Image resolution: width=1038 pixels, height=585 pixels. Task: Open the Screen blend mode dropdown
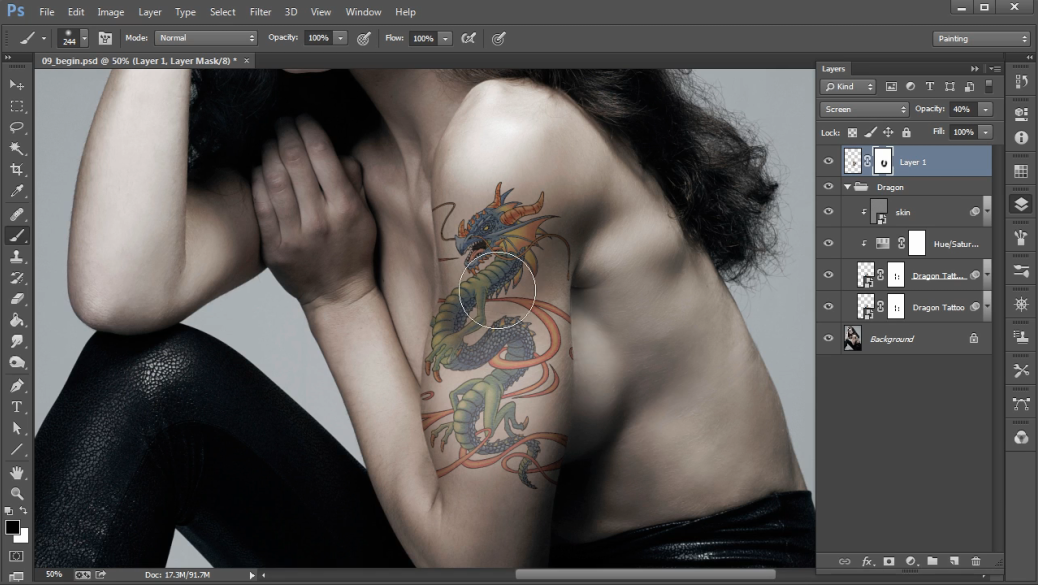click(865, 109)
